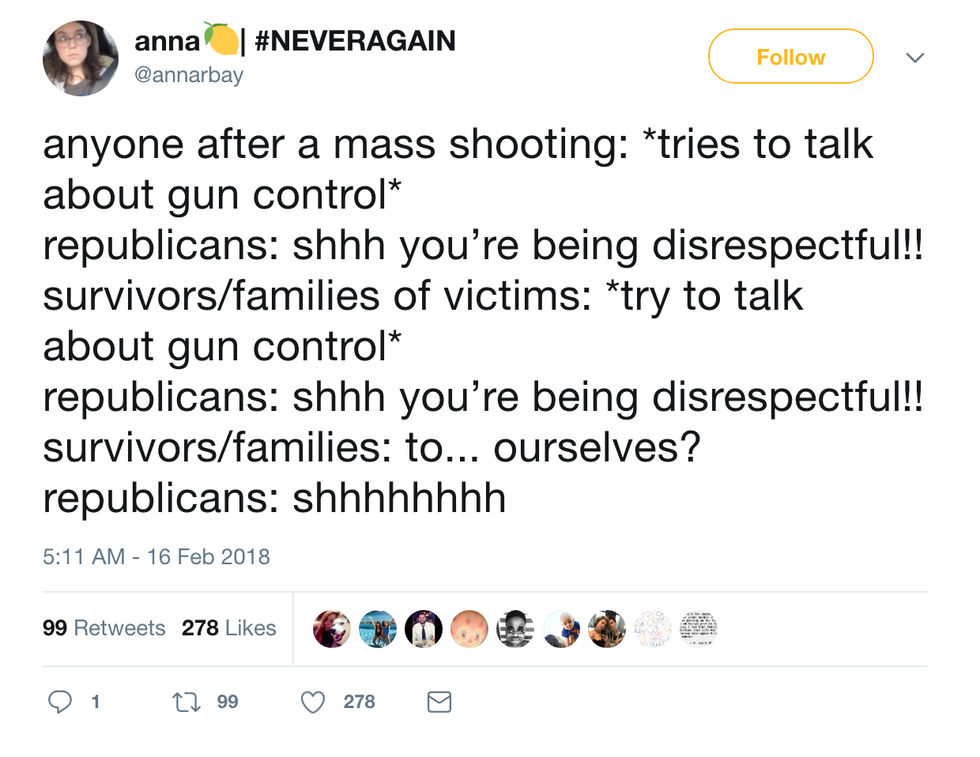Like the tweet with the heart icon
Screen dimensions: 980x757
(315, 702)
